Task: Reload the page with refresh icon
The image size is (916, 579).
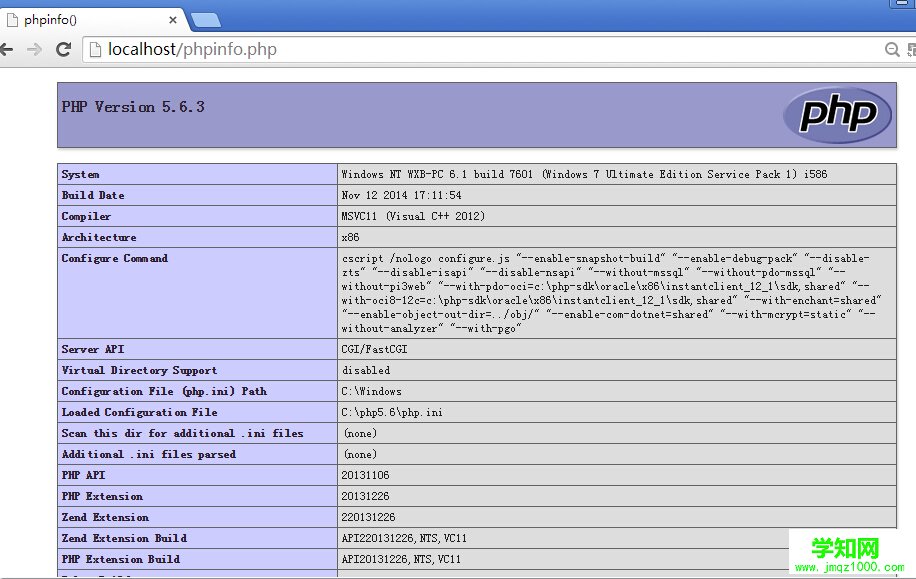Action: click(64, 50)
